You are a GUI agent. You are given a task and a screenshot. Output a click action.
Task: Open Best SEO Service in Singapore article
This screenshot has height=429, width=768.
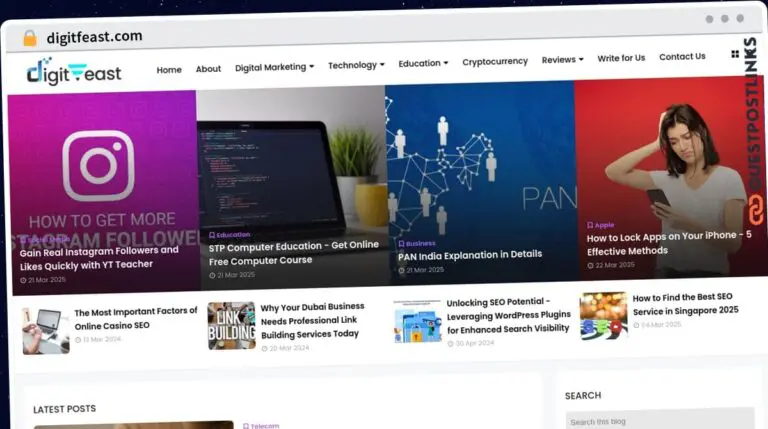click(x=685, y=304)
